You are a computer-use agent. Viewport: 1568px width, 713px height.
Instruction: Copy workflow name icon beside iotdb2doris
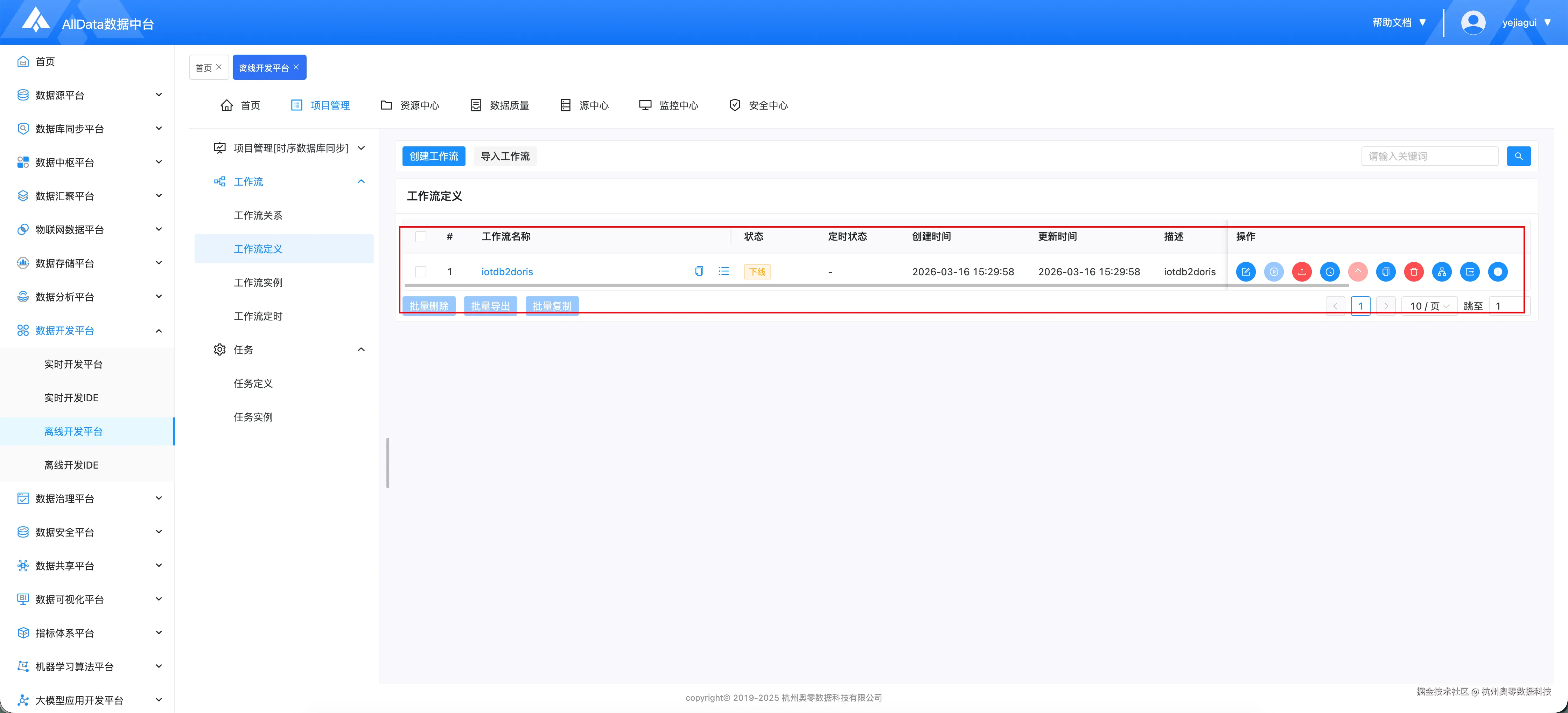tap(699, 271)
